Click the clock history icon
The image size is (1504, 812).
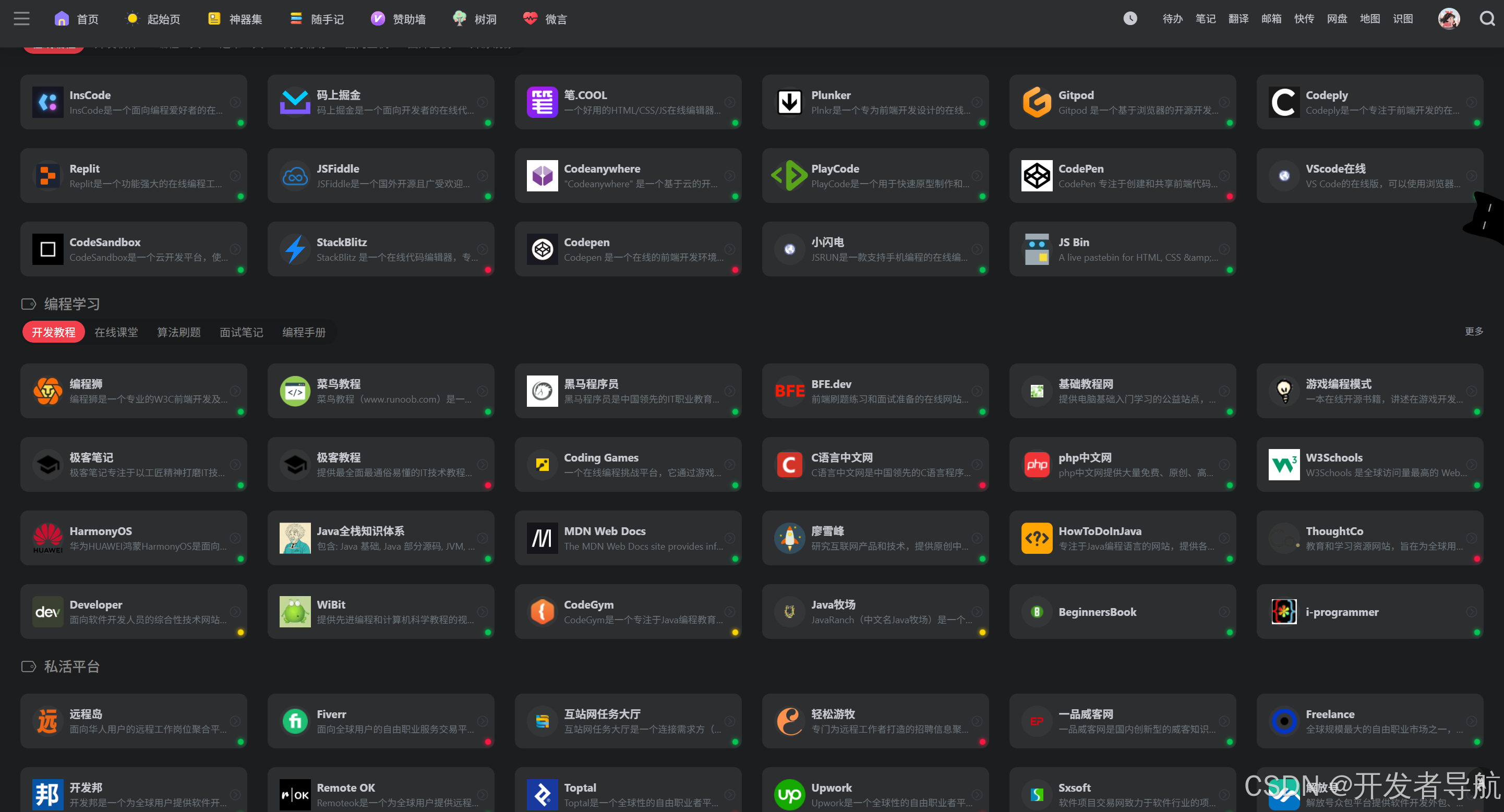pos(1130,19)
